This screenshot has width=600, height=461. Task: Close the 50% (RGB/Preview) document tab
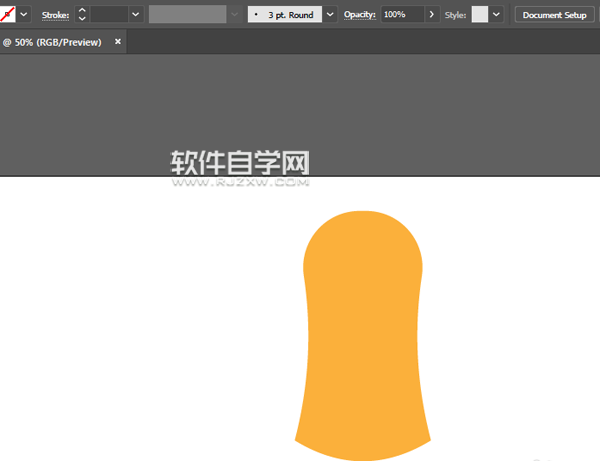(118, 42)
